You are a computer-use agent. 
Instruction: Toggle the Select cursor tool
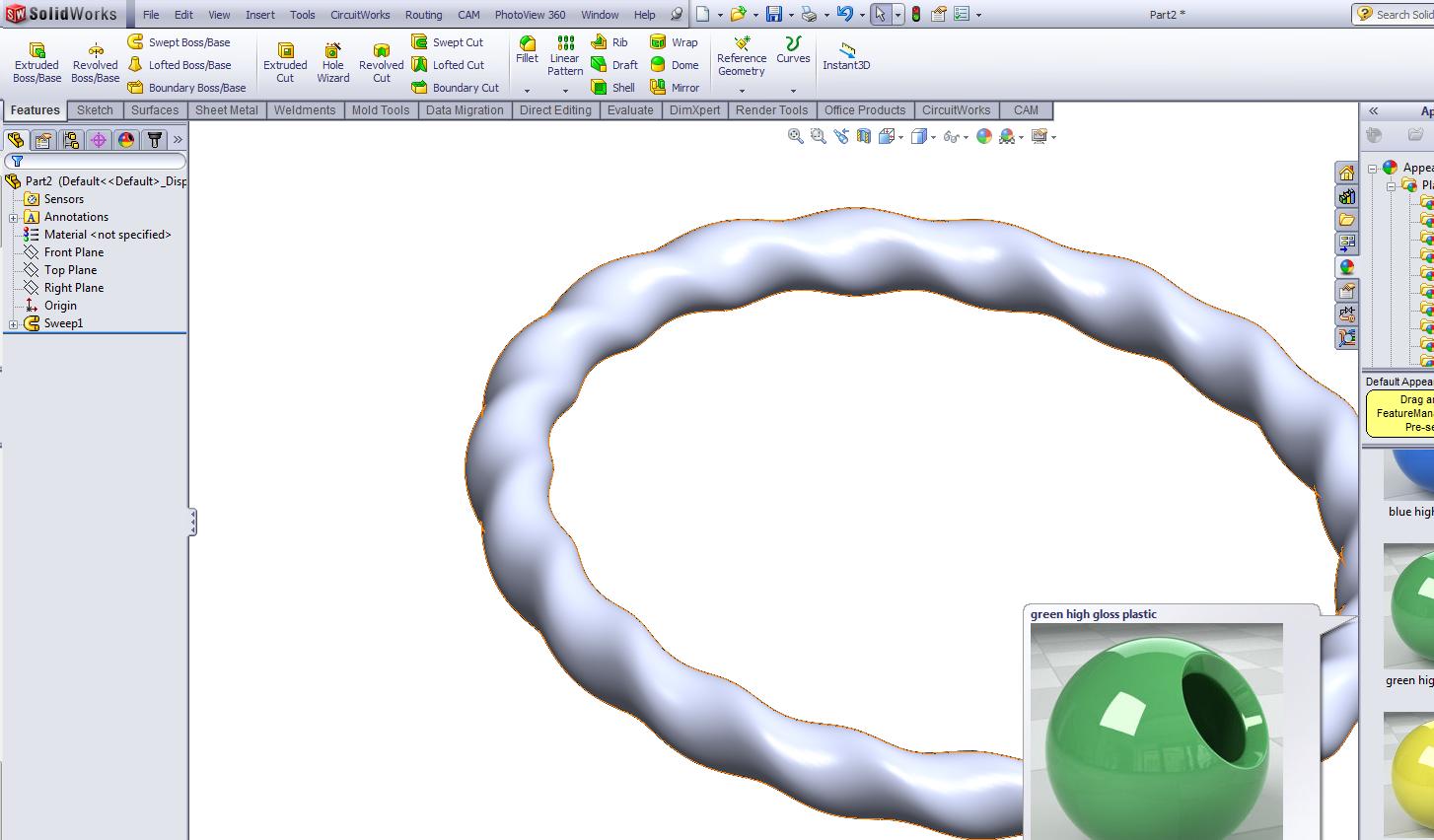(x=880, y=15)
